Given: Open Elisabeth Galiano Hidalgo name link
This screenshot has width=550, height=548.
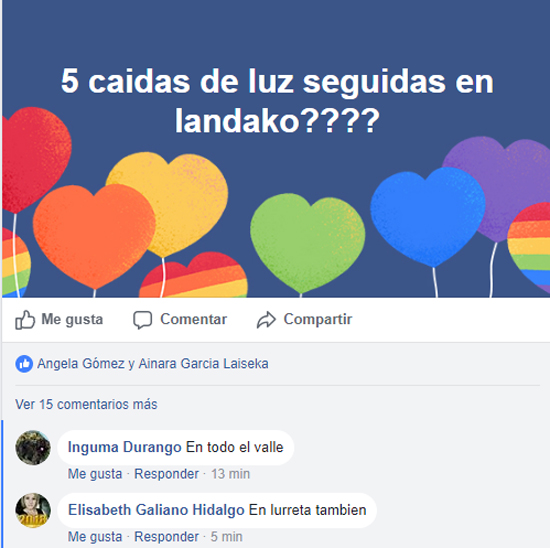Looking at the screenshot, I should click(x=156, y=510).
